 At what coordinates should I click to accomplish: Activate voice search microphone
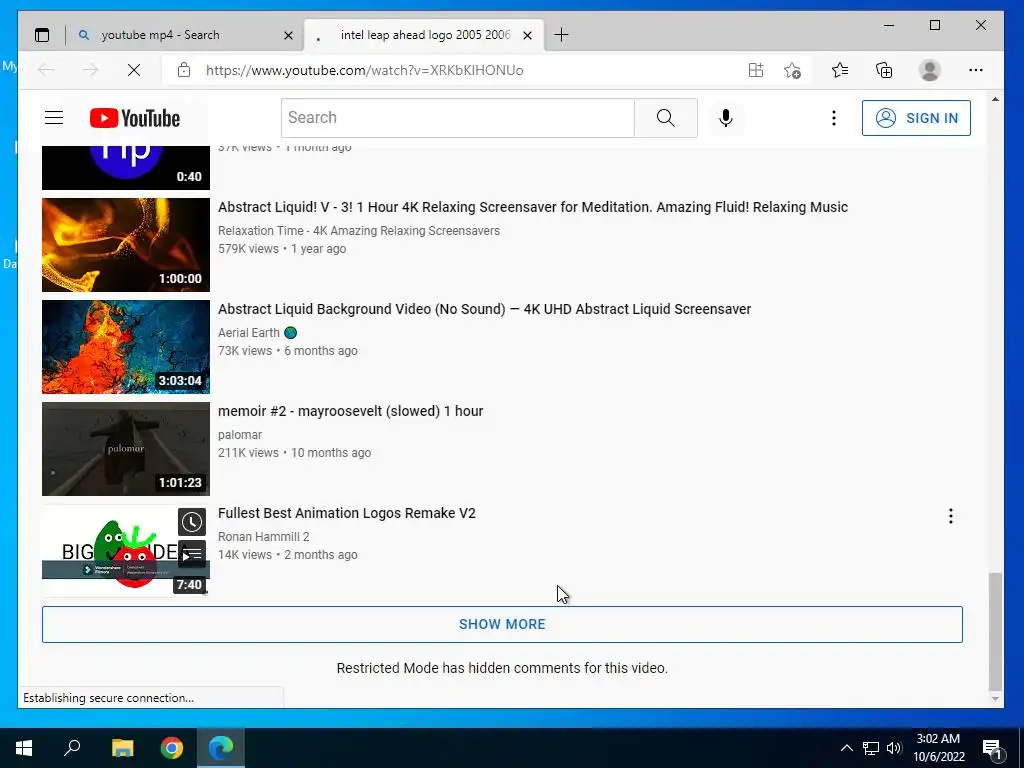pyautogui.click(x=726, y=118)
